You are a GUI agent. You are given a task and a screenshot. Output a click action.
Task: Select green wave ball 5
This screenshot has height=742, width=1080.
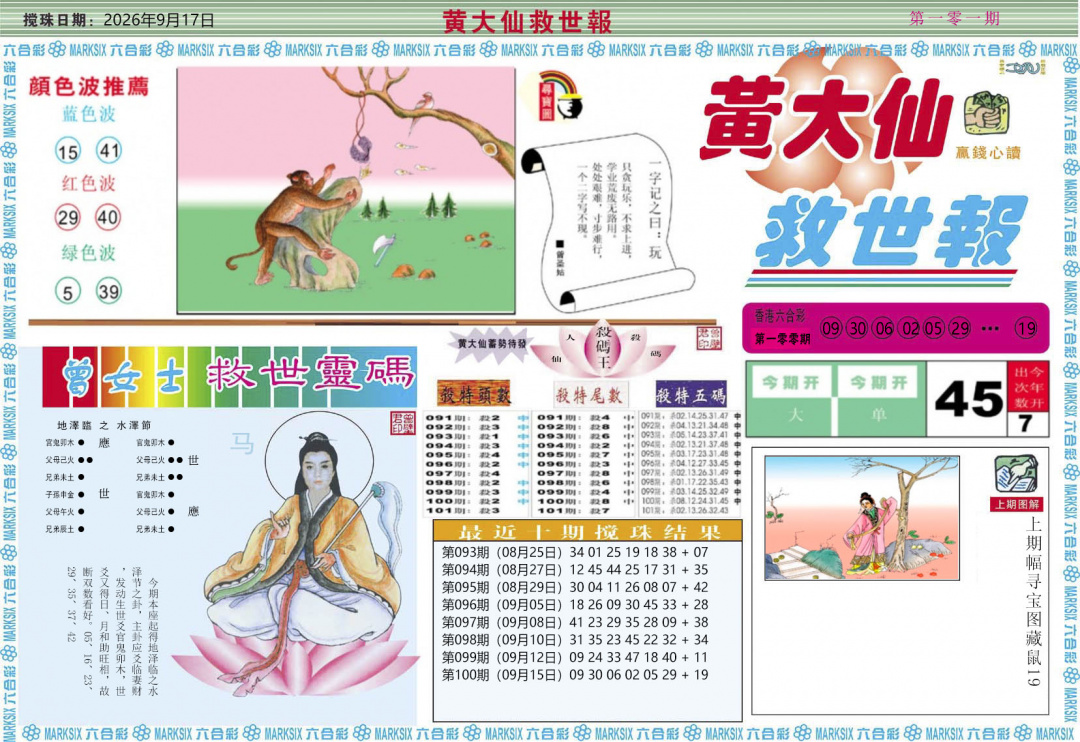(x=68, y=292)
